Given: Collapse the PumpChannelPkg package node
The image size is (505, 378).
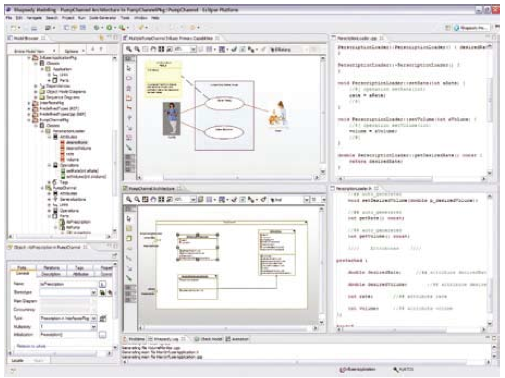Looking at the screenshot, I should 29,120.
